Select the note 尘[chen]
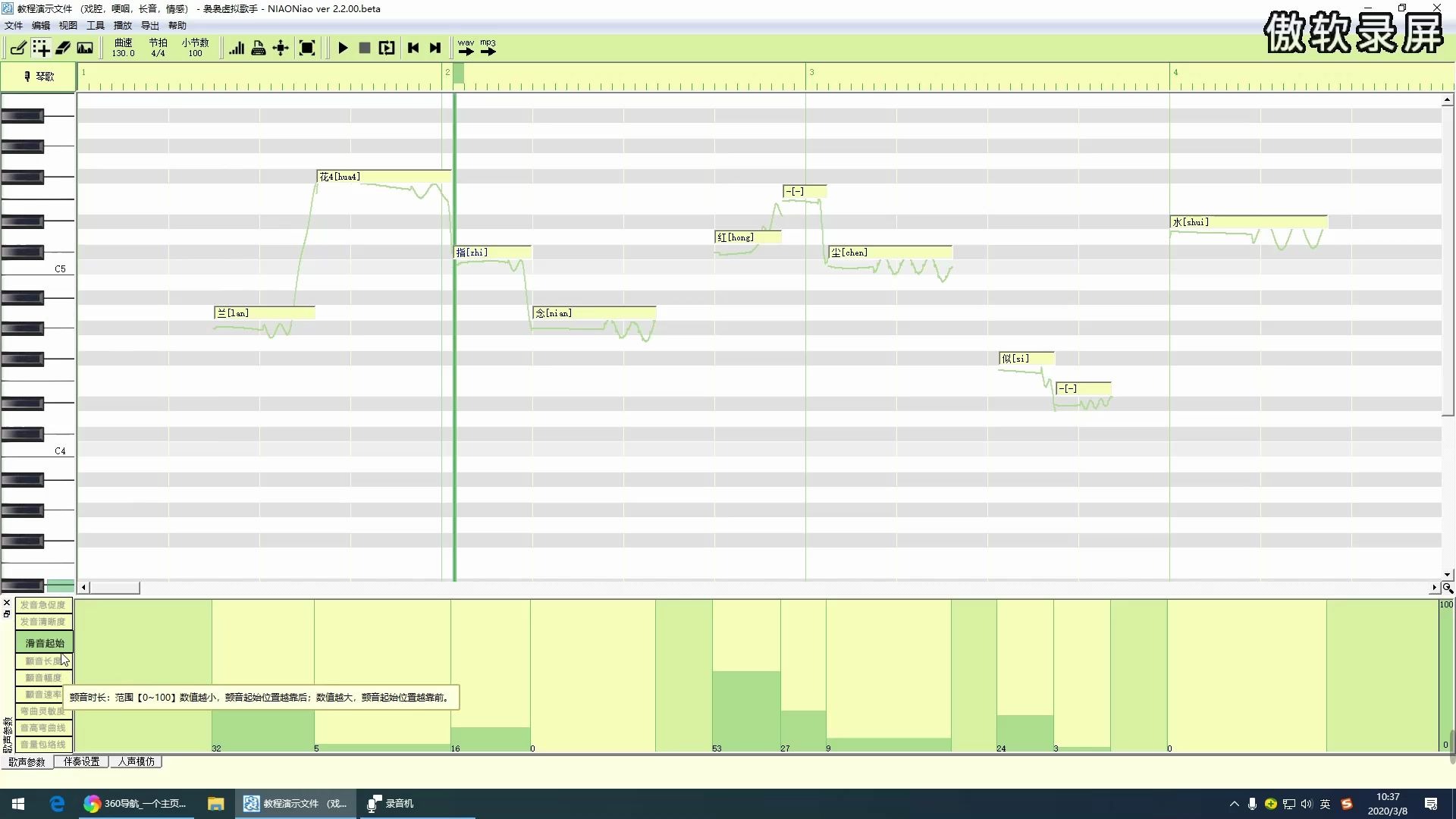Image resolution: width=1456 pixels, height=819 pixels. pyautogui.click(x=890, y=253)
